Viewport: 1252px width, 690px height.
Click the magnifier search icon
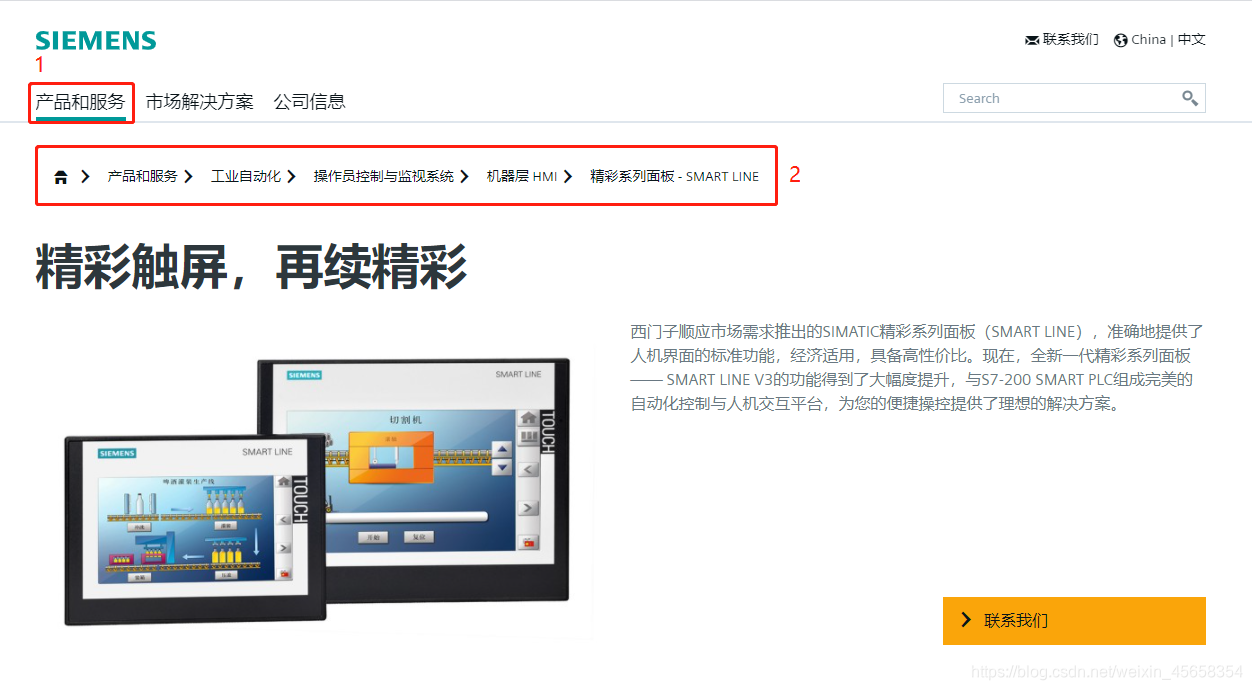point(1190,98)
